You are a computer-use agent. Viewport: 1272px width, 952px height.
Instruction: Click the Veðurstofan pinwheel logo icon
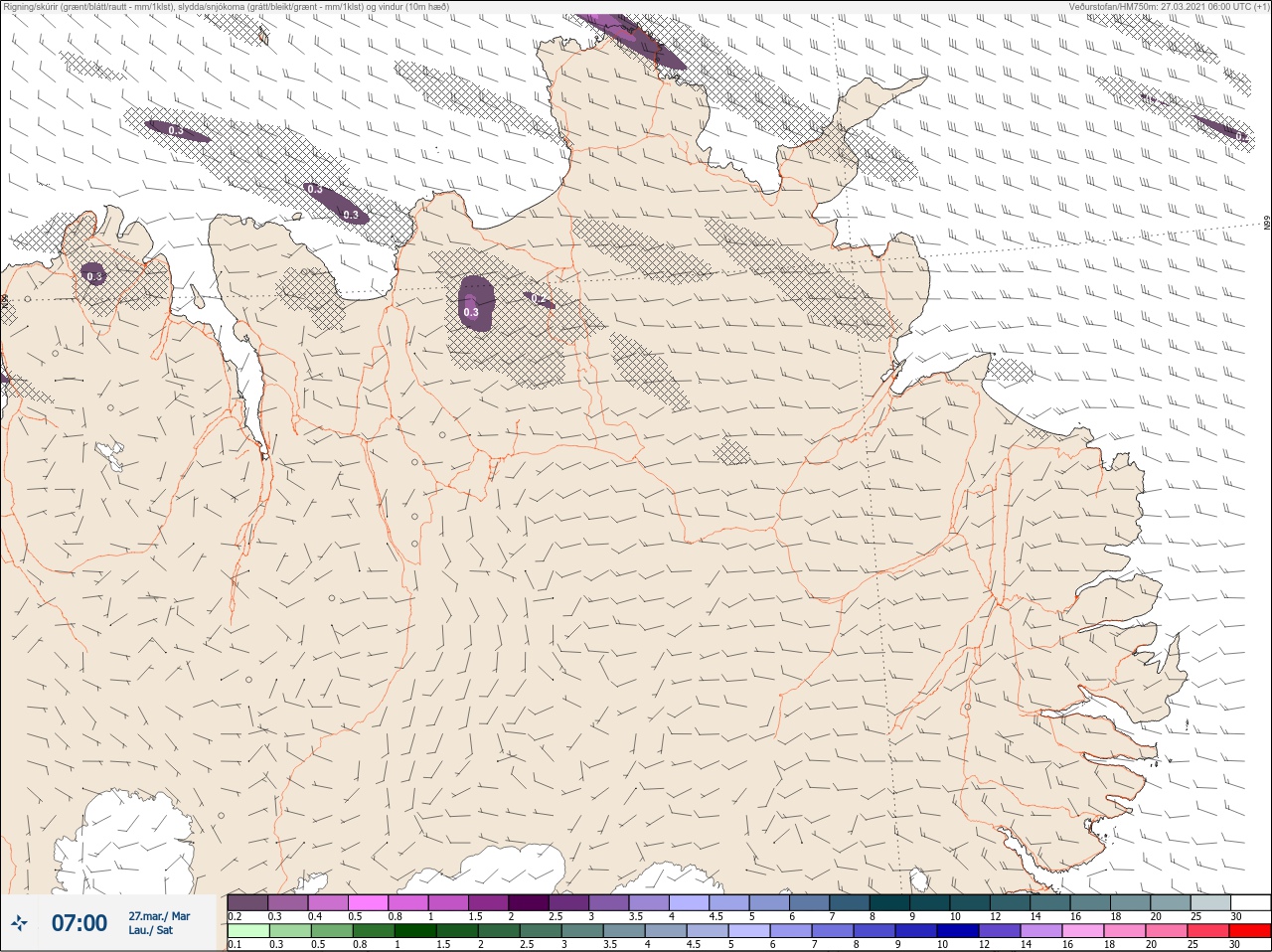[20, 924]
